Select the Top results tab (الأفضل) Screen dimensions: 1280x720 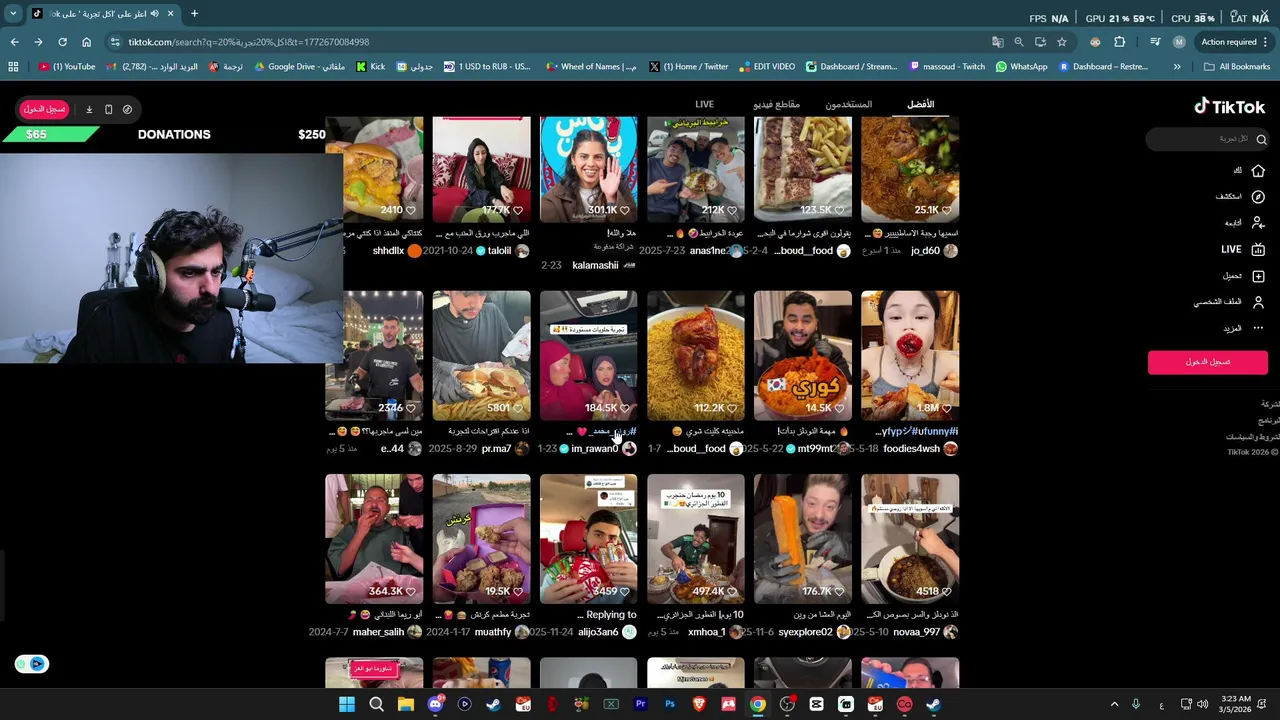(920, 104)
